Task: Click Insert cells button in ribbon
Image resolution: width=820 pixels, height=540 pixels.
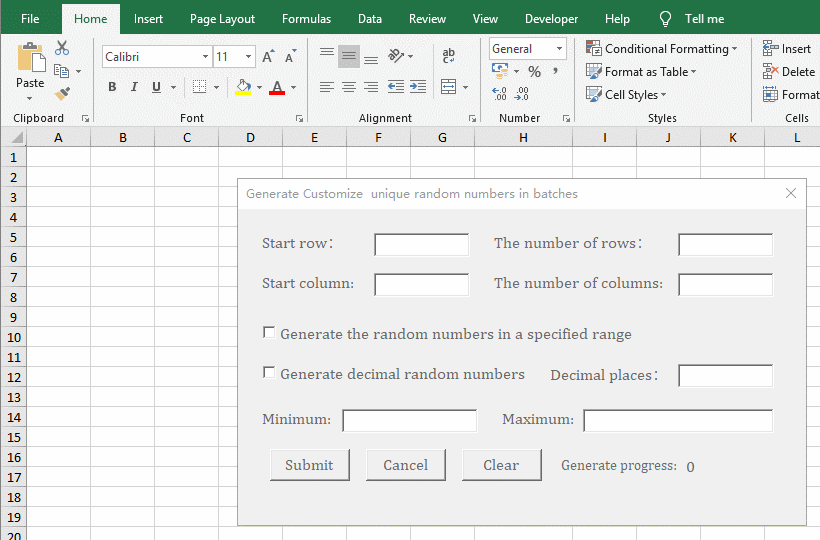Action: click(787, 49)
